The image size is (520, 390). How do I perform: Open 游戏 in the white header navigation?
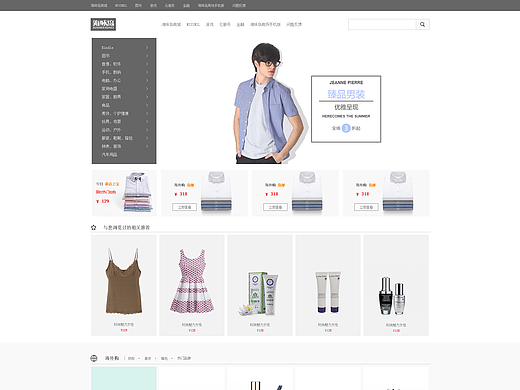210,24
